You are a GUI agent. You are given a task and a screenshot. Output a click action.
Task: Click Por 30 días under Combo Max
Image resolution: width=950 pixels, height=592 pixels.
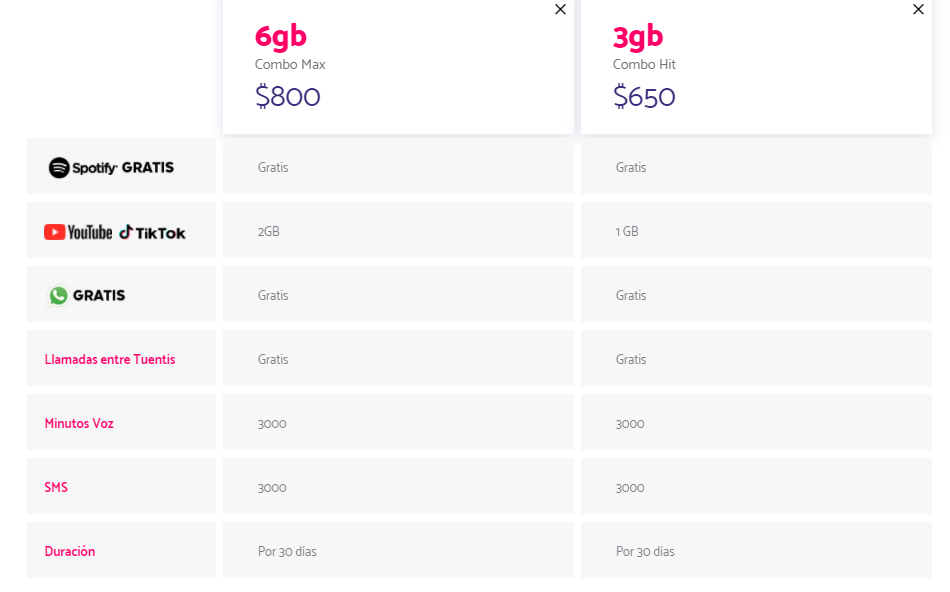point(287,551)
